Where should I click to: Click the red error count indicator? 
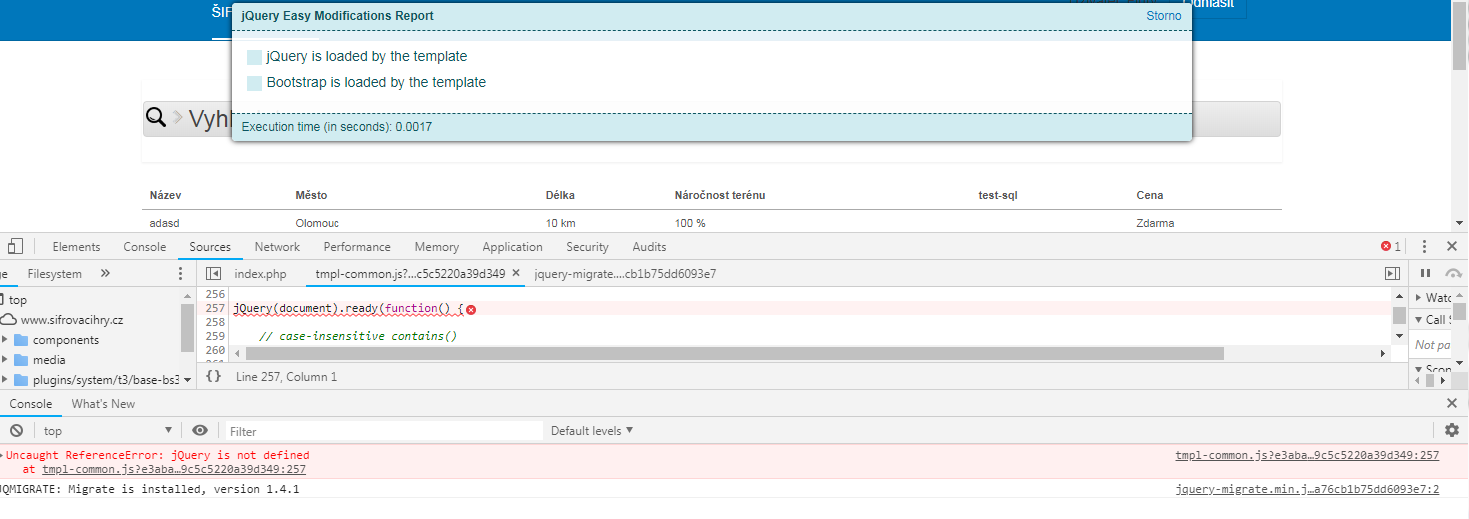[x=1390, y=246]
